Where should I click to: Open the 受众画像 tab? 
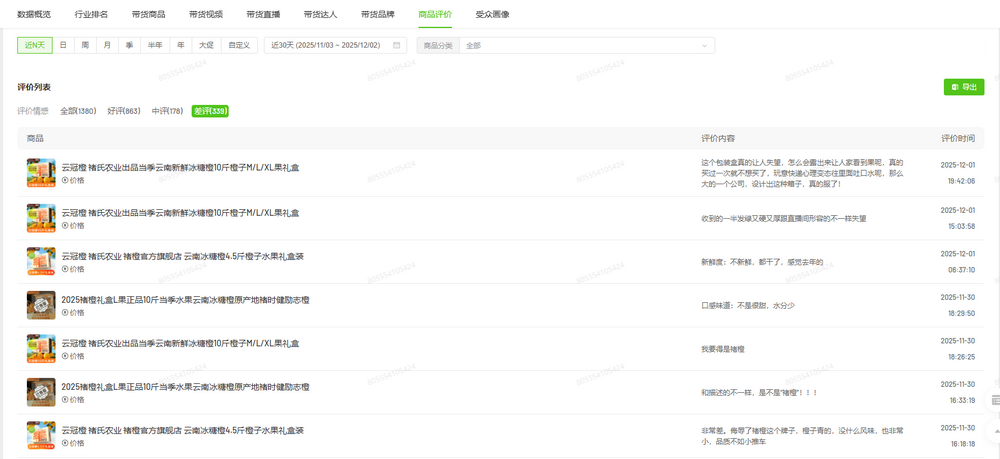coord(492,15)
